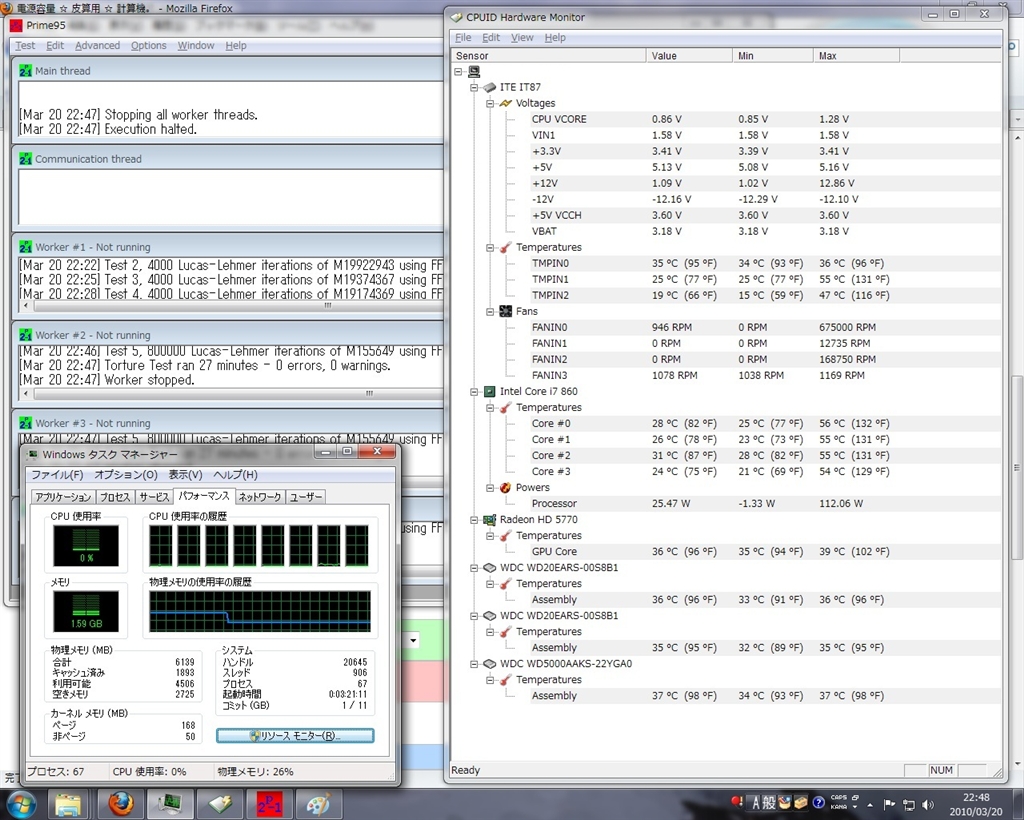Image resolution: width=1024 pixels, height=820 pixels.
Task: Click the リソース モニター button
Action: (295, 735)
